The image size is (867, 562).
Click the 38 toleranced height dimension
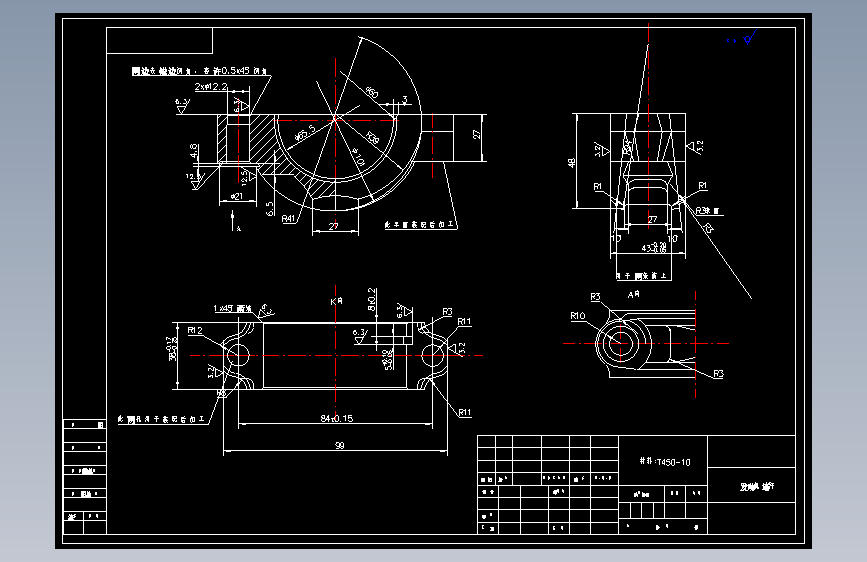173,349
